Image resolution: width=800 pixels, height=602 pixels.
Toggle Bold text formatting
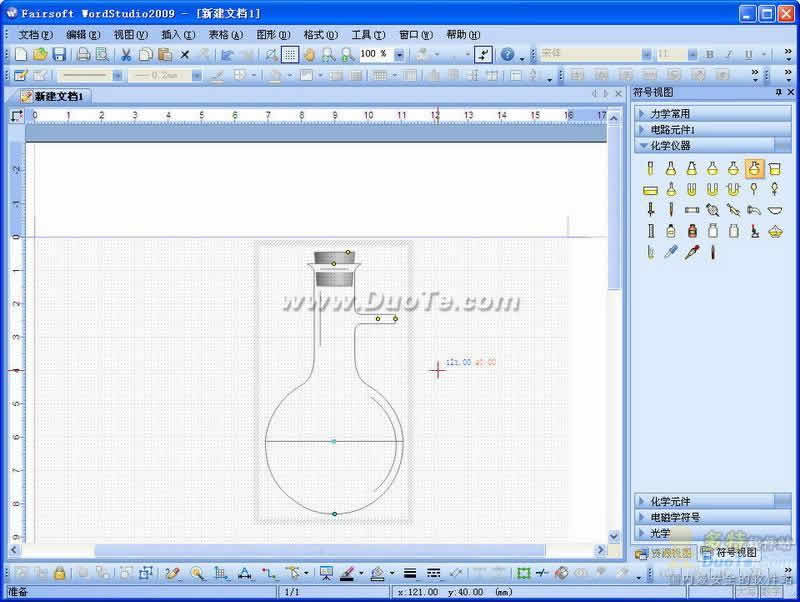710,55
